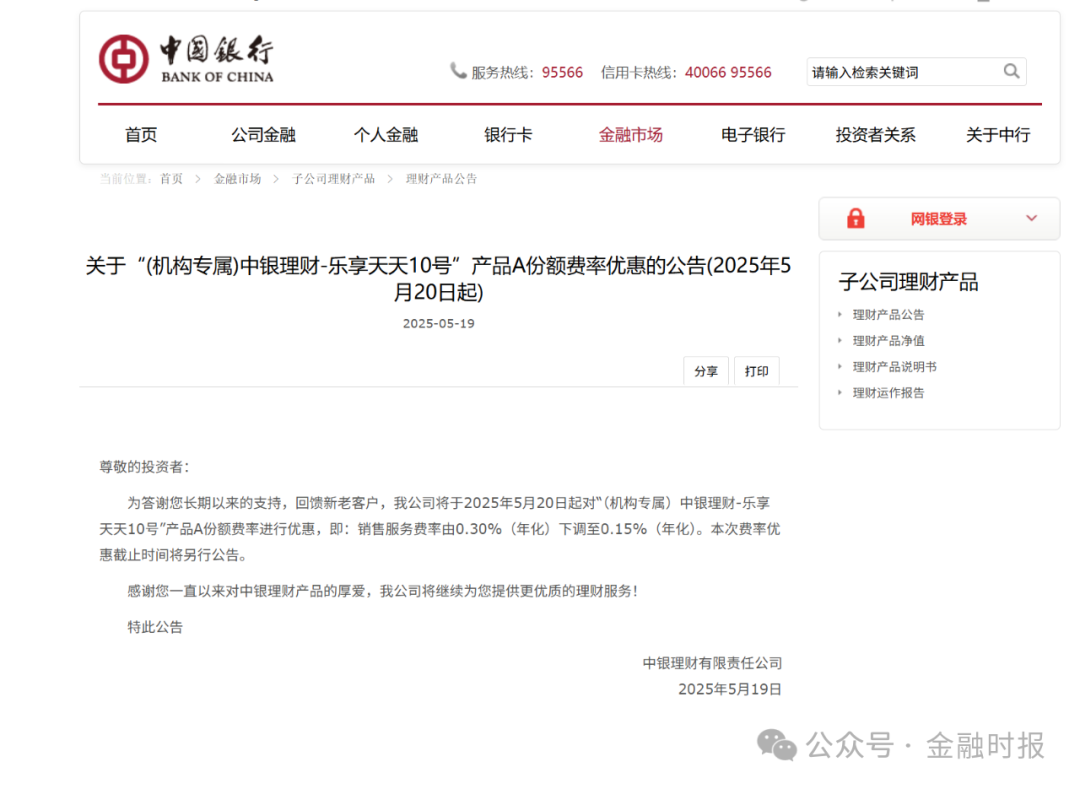The image size is (1080, 789).
Task: Go to the 银行卡 section
Action: coord(508,135)
